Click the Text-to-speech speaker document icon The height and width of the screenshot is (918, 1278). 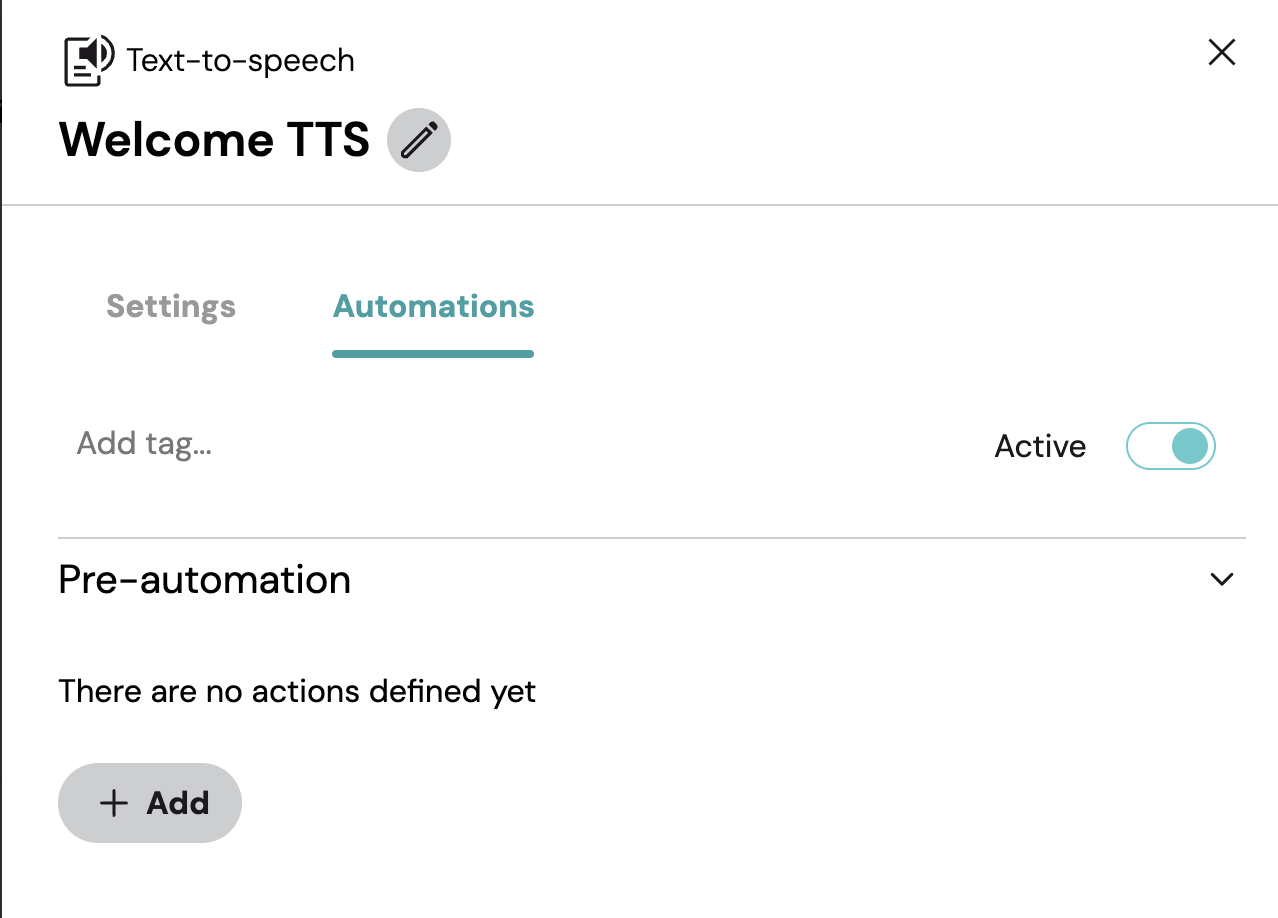click(x=89, y=61)
